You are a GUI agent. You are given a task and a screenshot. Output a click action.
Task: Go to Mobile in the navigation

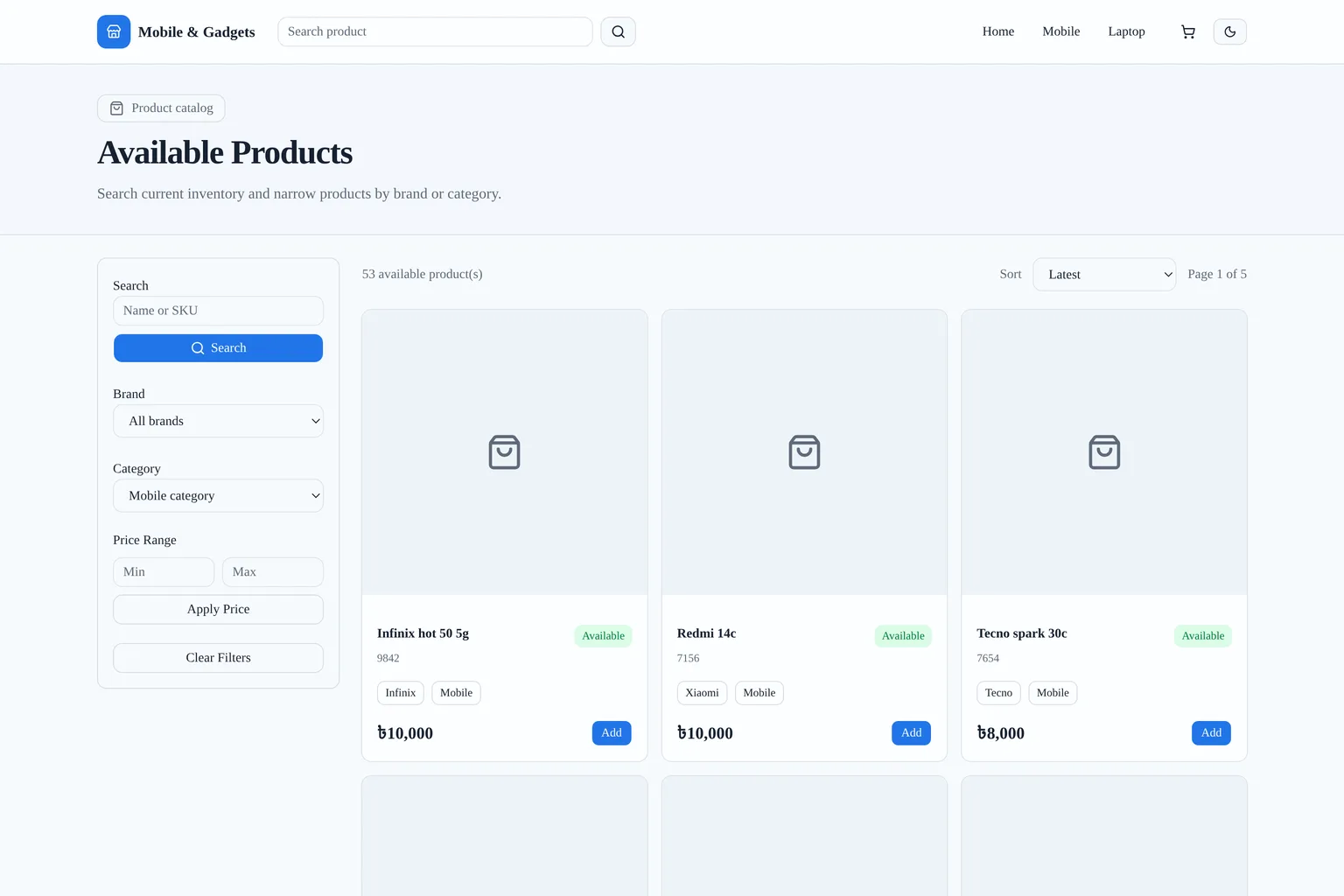click(1061, 31)
